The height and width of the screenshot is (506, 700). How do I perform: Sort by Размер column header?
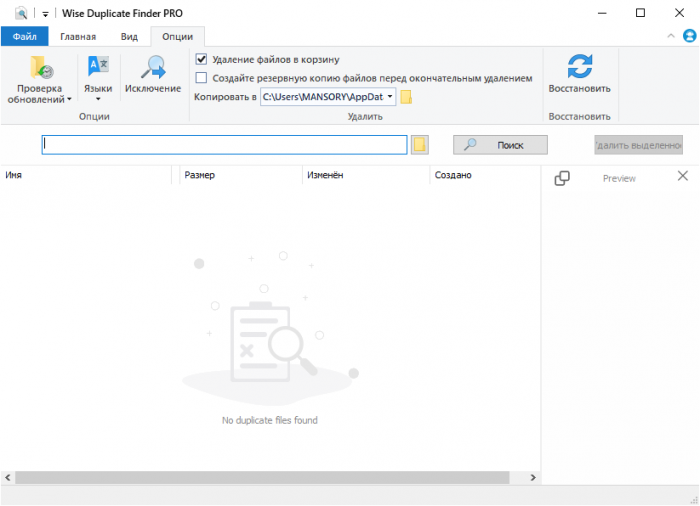(241, 175)
